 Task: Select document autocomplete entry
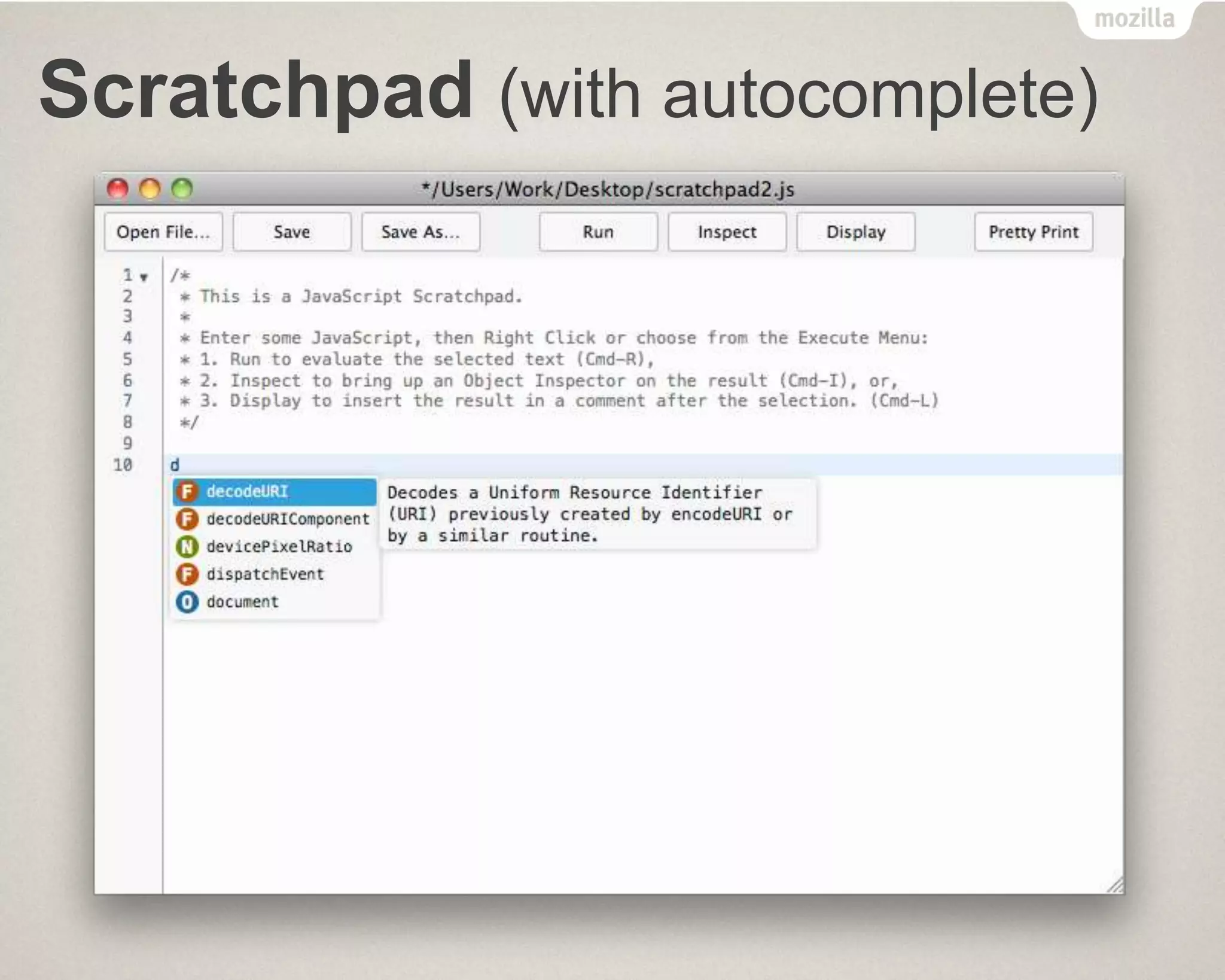point(275,602)
